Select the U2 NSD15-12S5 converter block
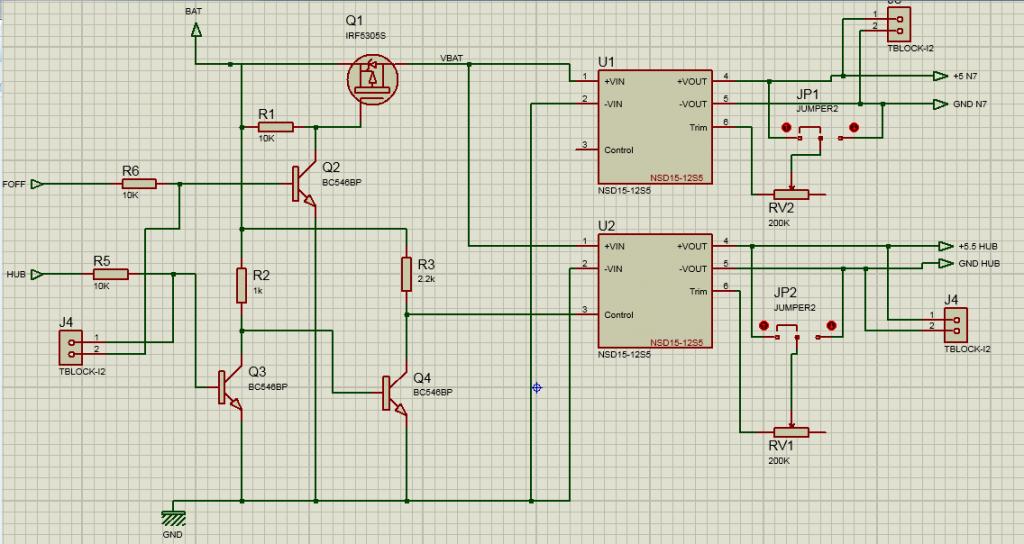The image size is (1024, 544). pyautogui.click(x=654, y=288)
